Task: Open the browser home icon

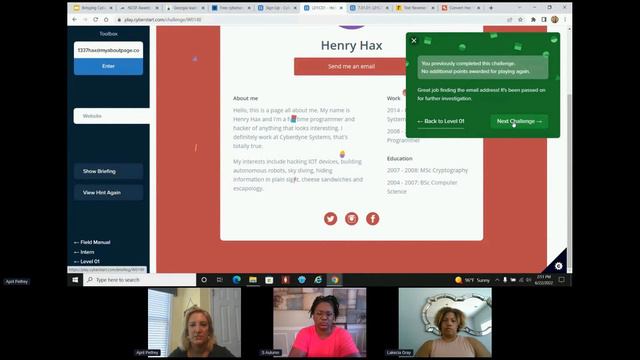Action: click(106, 20)
